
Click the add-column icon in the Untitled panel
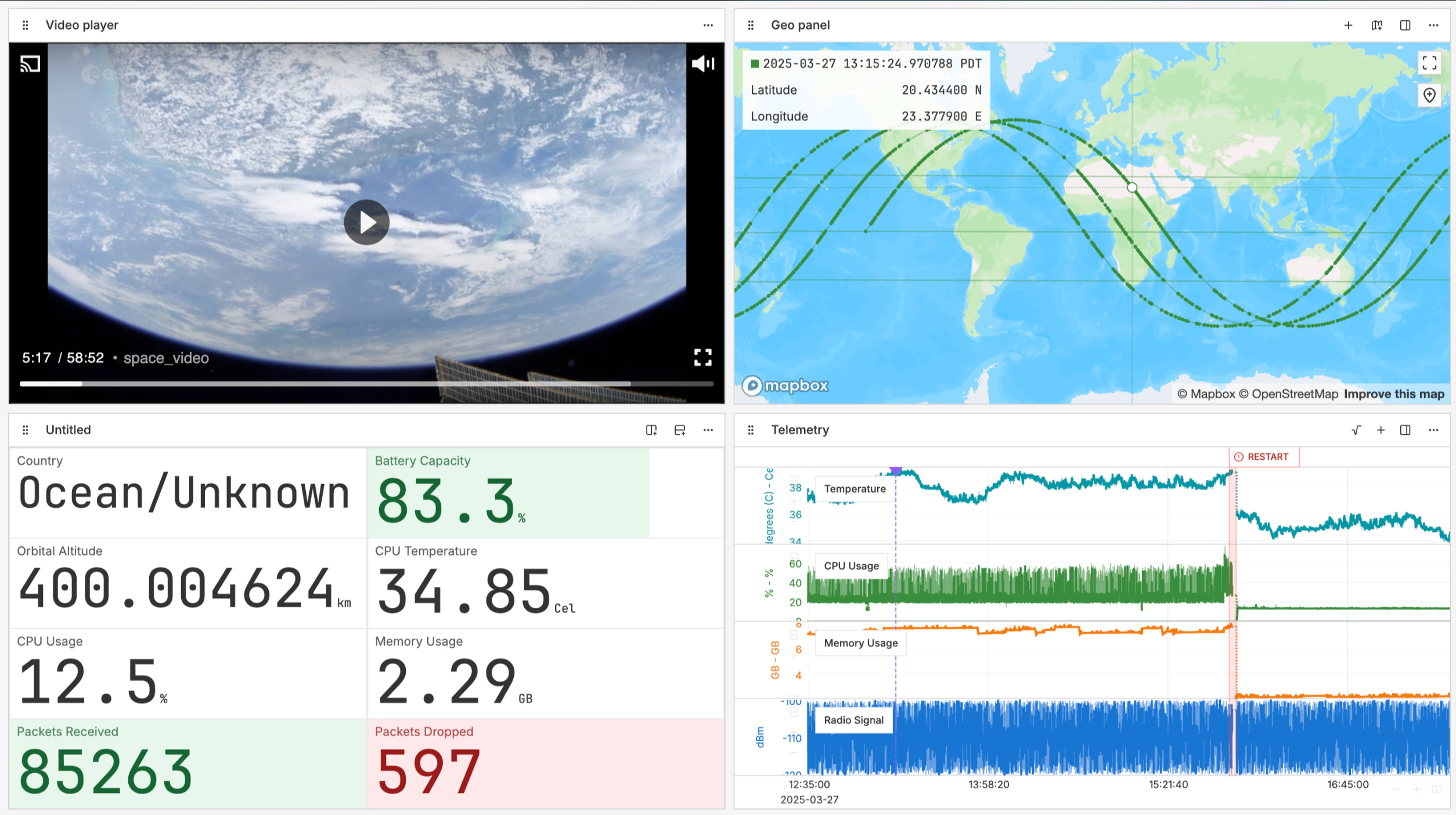click(x=651, y=430)
